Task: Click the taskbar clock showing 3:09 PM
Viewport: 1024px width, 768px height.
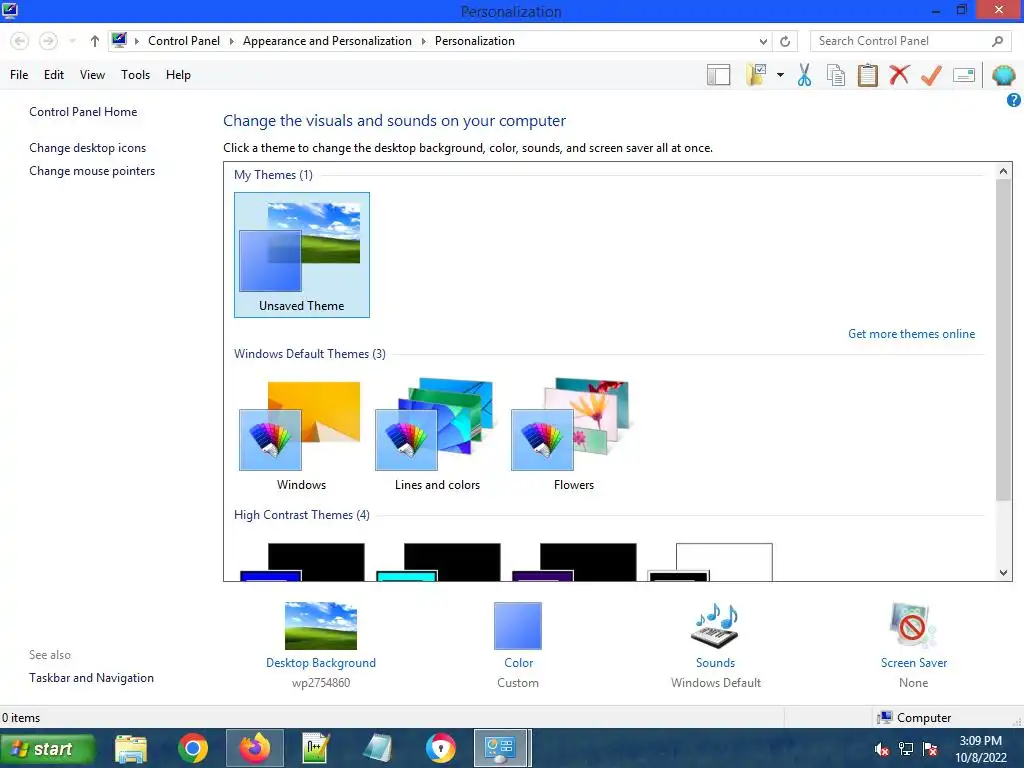Action: [981, 749]
